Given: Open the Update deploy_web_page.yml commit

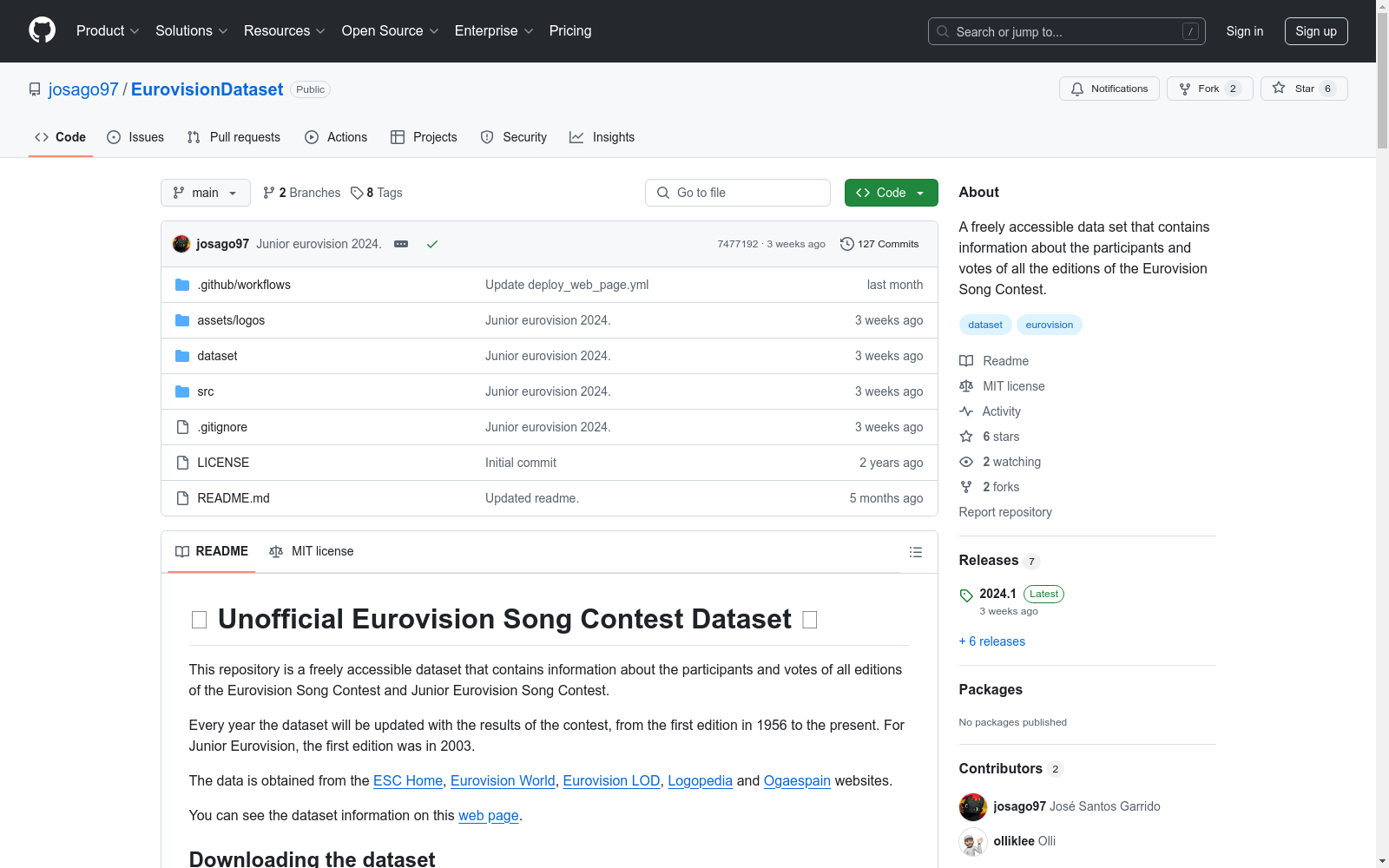Looking at the screenshot, I should tap(567, 285).
